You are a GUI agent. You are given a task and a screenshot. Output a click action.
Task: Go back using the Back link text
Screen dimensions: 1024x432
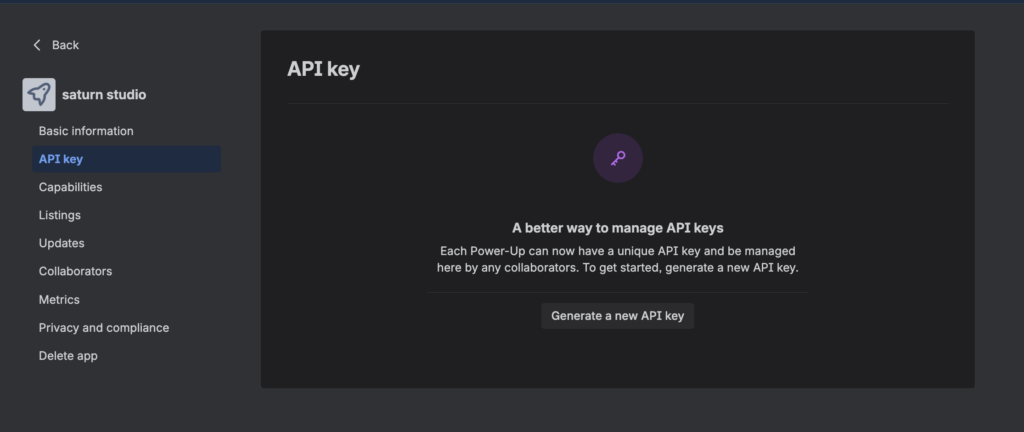click(65, 45)
